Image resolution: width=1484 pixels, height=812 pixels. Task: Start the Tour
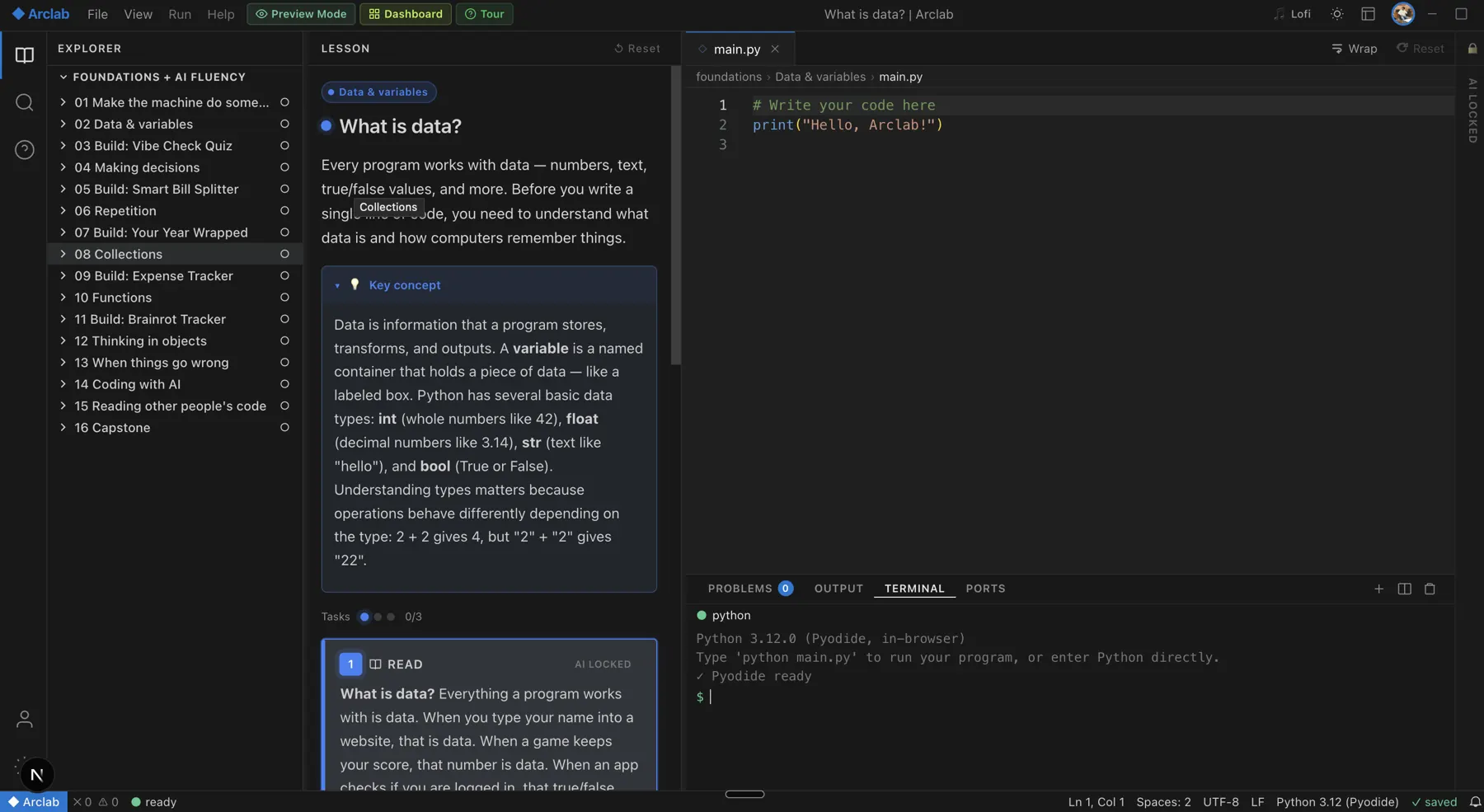(484, 14)
